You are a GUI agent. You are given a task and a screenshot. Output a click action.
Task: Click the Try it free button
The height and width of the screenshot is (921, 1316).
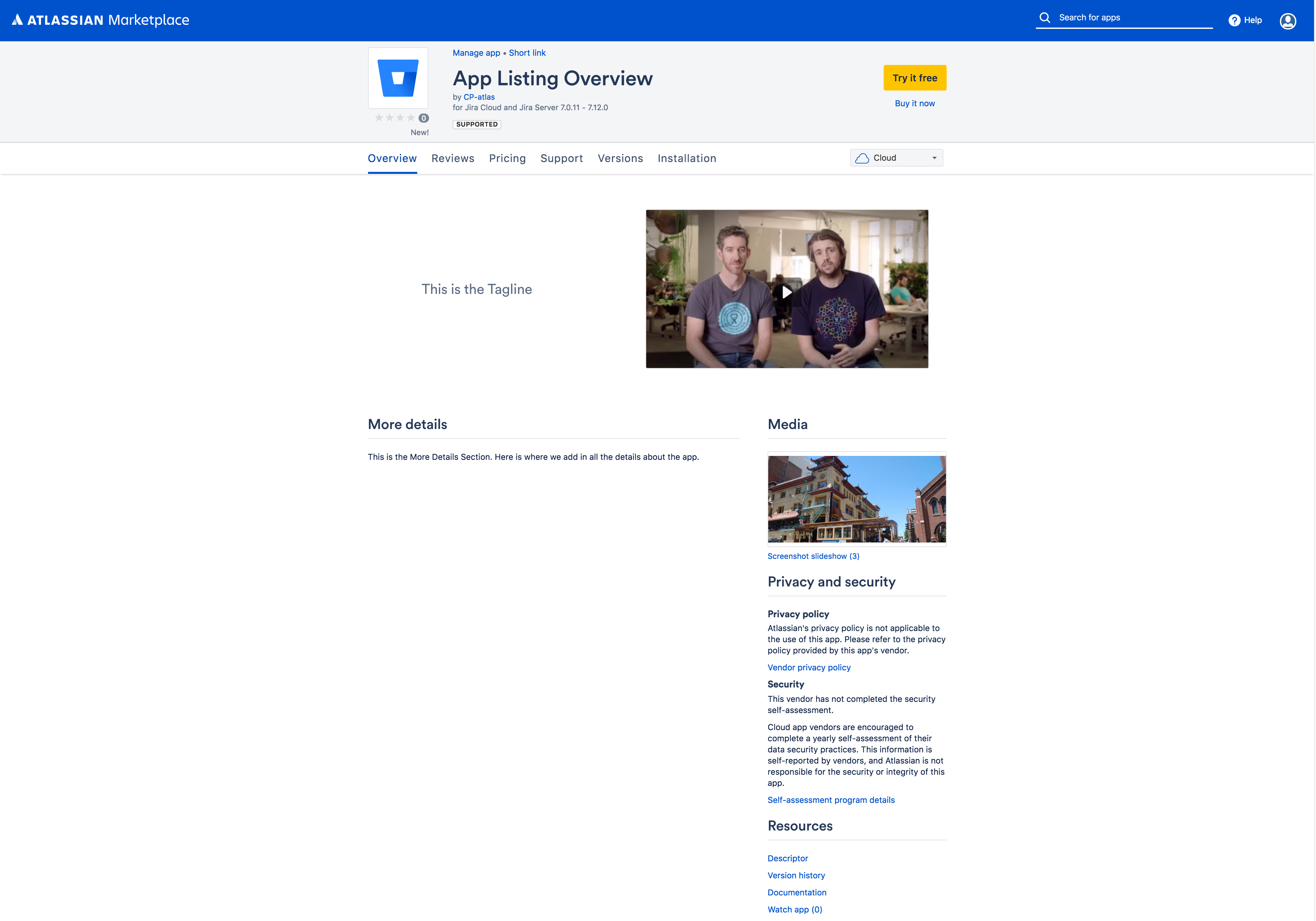click(x=914, y=78)
